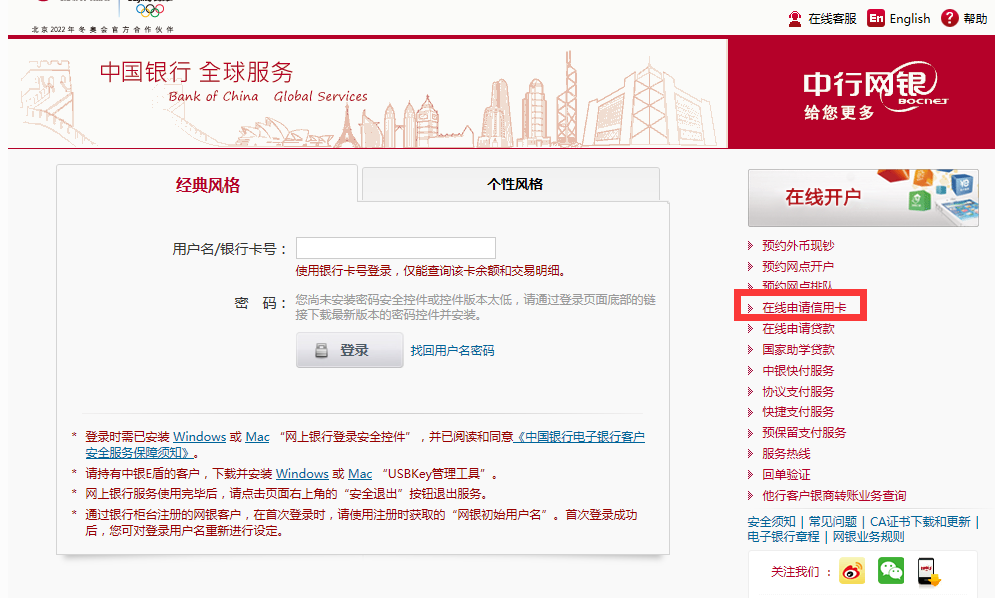Open the 他行客户跟商转账业务查询 link

tap(833, 496)
